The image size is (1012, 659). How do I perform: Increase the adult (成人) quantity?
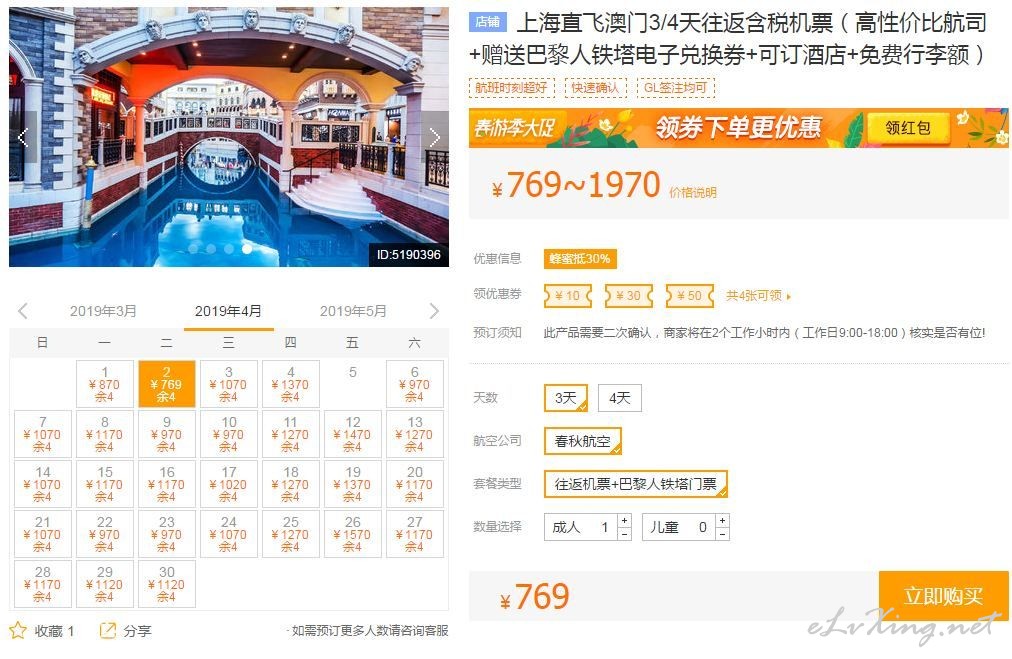click(x=624, y=520)
